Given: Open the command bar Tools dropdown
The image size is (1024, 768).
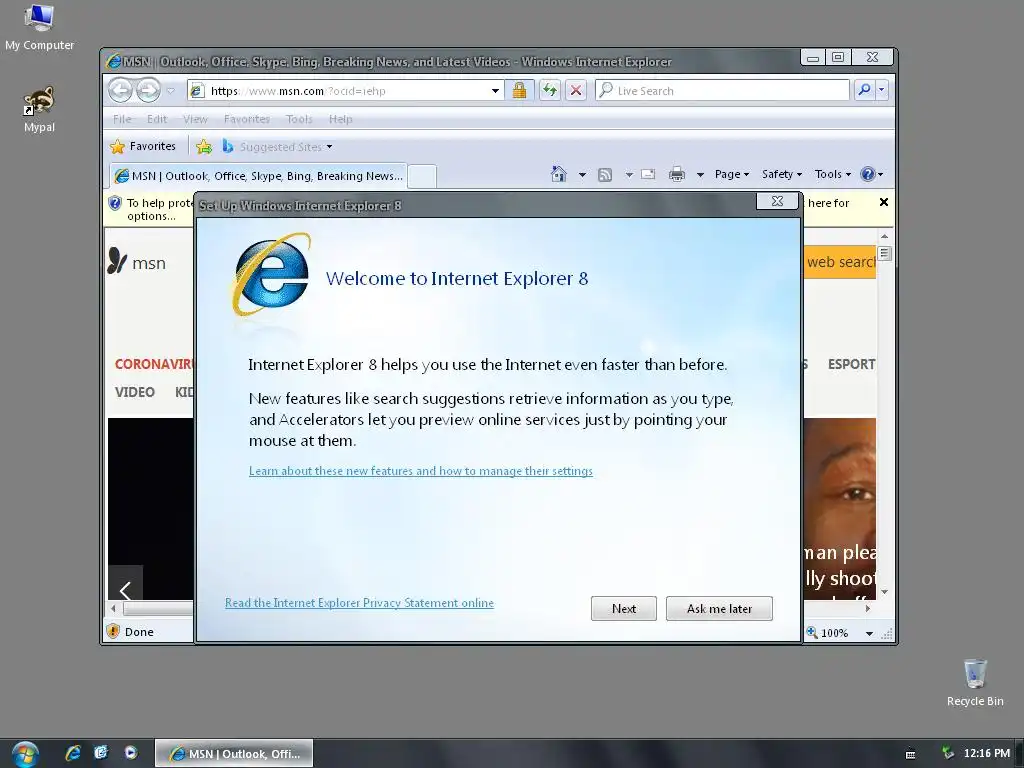Looking at the screenshot, I should click(832, 174).
